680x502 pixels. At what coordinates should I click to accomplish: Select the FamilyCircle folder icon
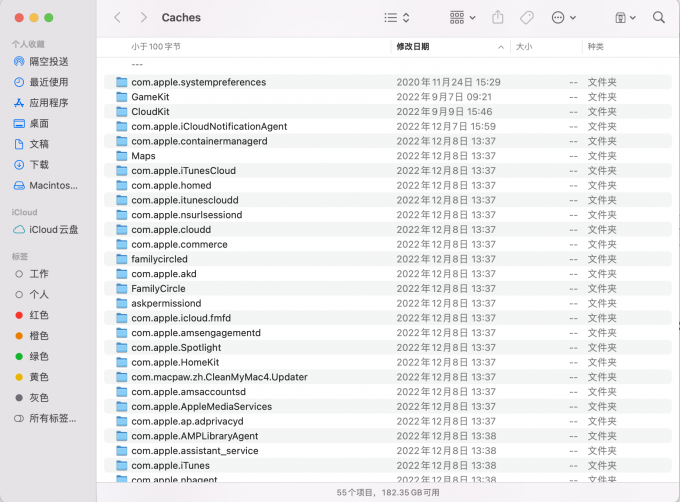122,288
